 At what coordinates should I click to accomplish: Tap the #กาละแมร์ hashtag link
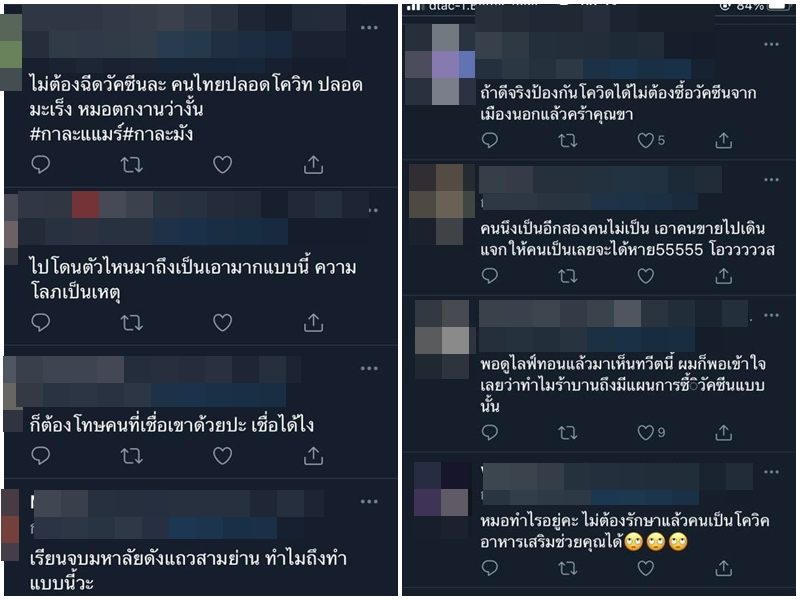pos(76,134)
